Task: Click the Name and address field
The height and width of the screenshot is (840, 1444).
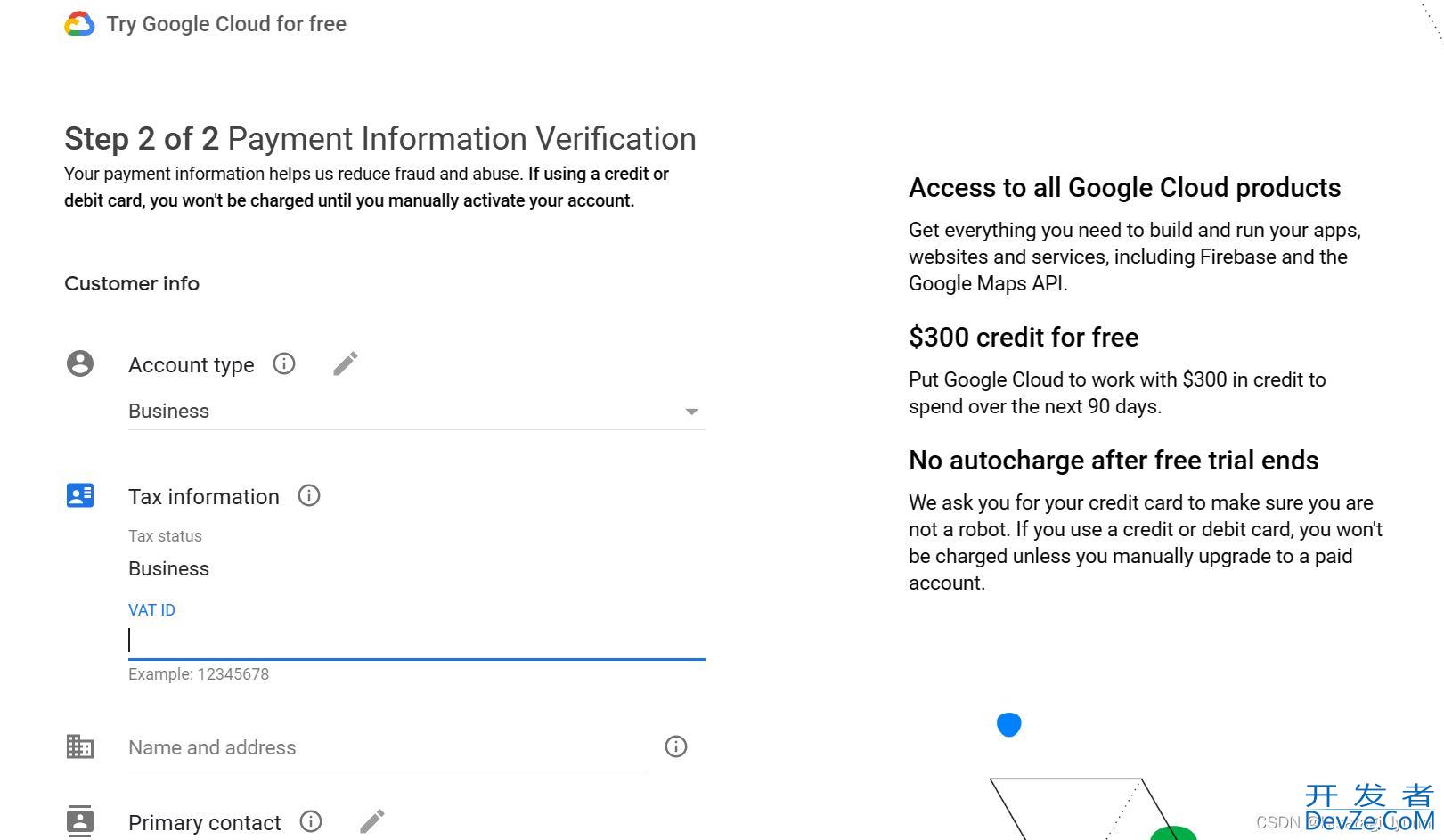Action: tap(388, 748)
